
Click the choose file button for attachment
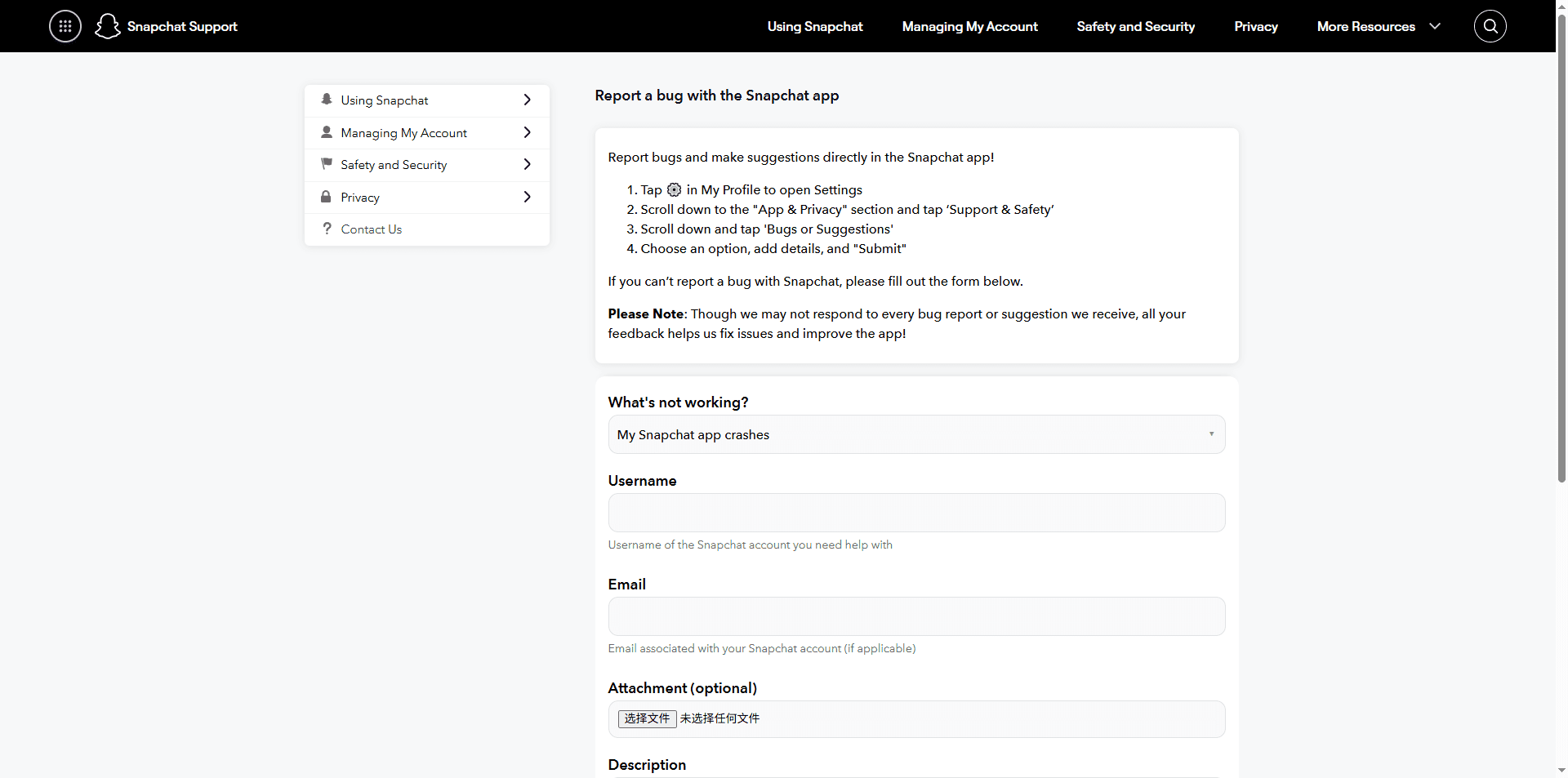(647, 718)
